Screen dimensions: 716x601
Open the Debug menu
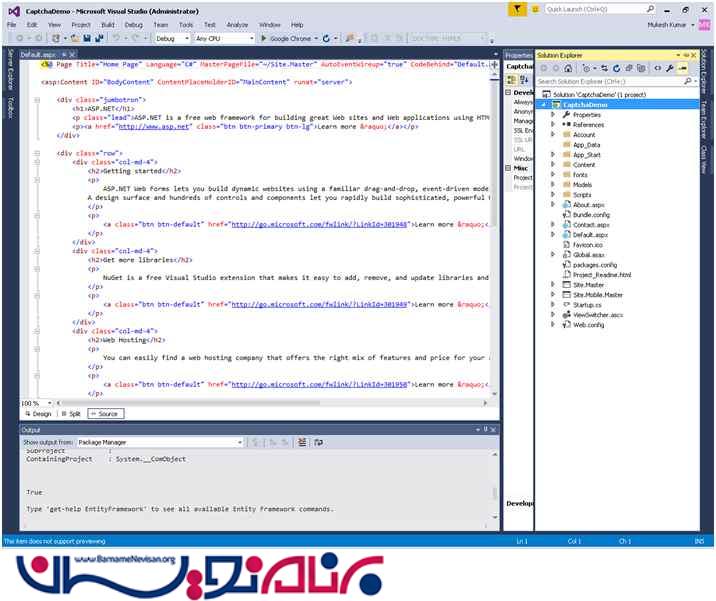click(133, 25)
